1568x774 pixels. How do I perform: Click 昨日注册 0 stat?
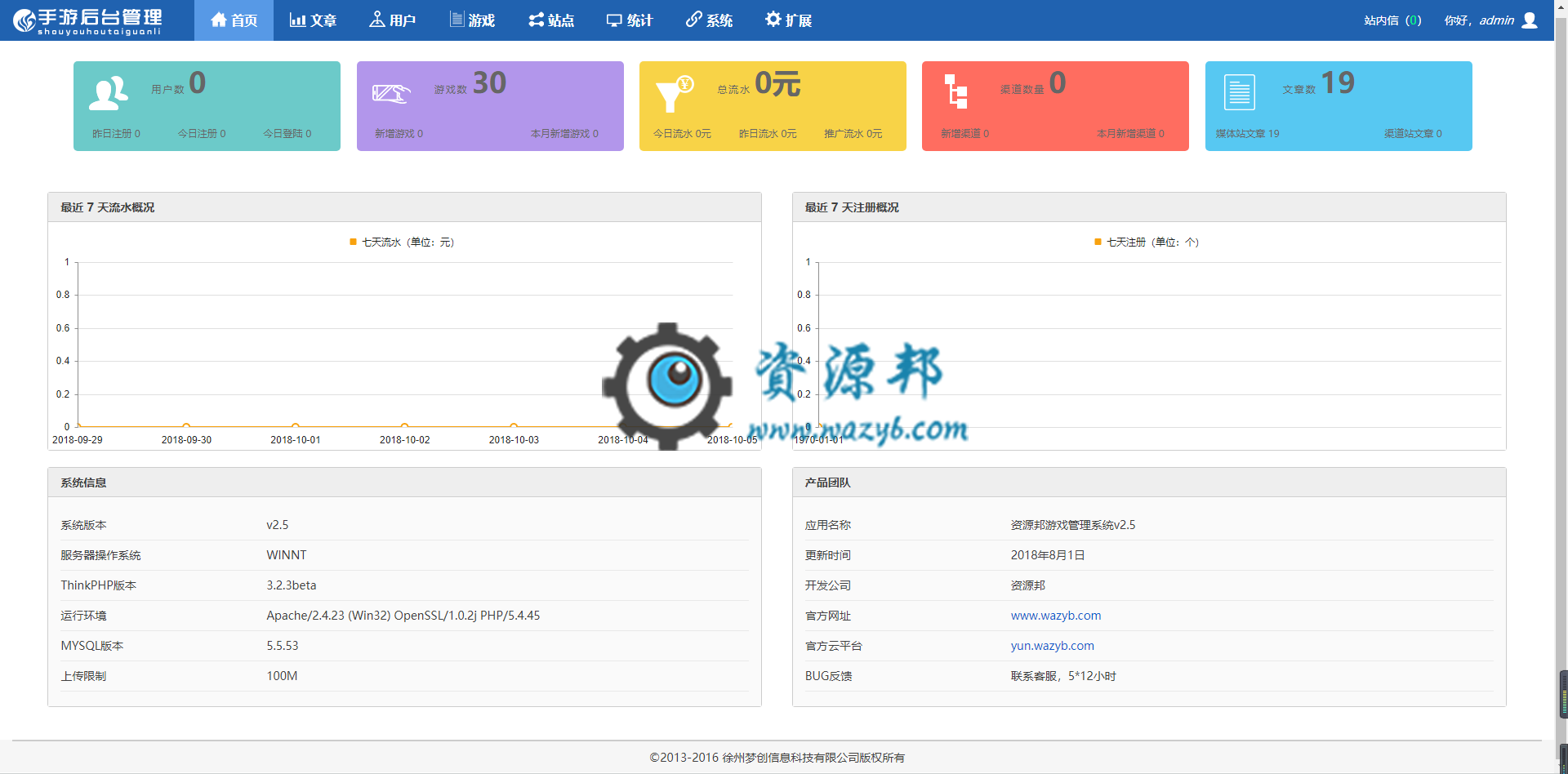(x=116, y=133)
